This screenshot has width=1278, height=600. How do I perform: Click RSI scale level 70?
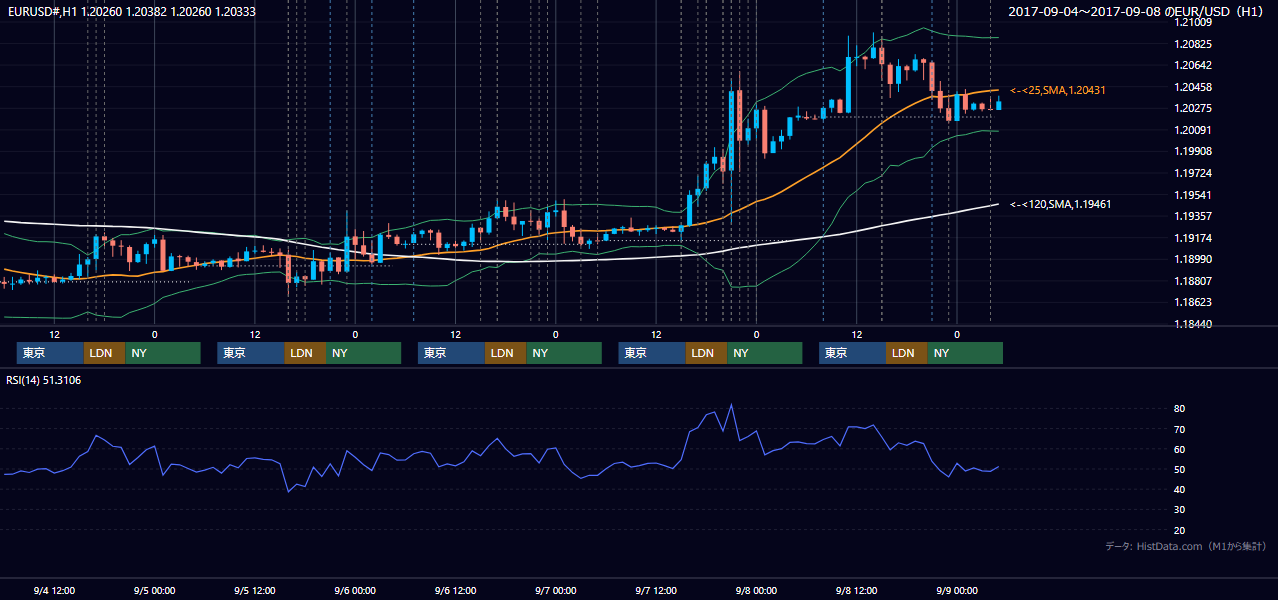[x=1180, y=429]
